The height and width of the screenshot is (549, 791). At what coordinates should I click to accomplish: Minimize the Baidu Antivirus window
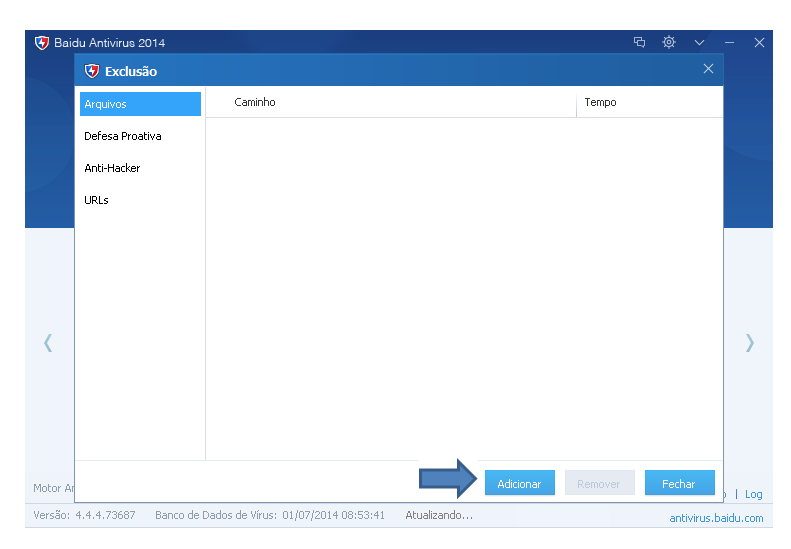tap(729, 43)
